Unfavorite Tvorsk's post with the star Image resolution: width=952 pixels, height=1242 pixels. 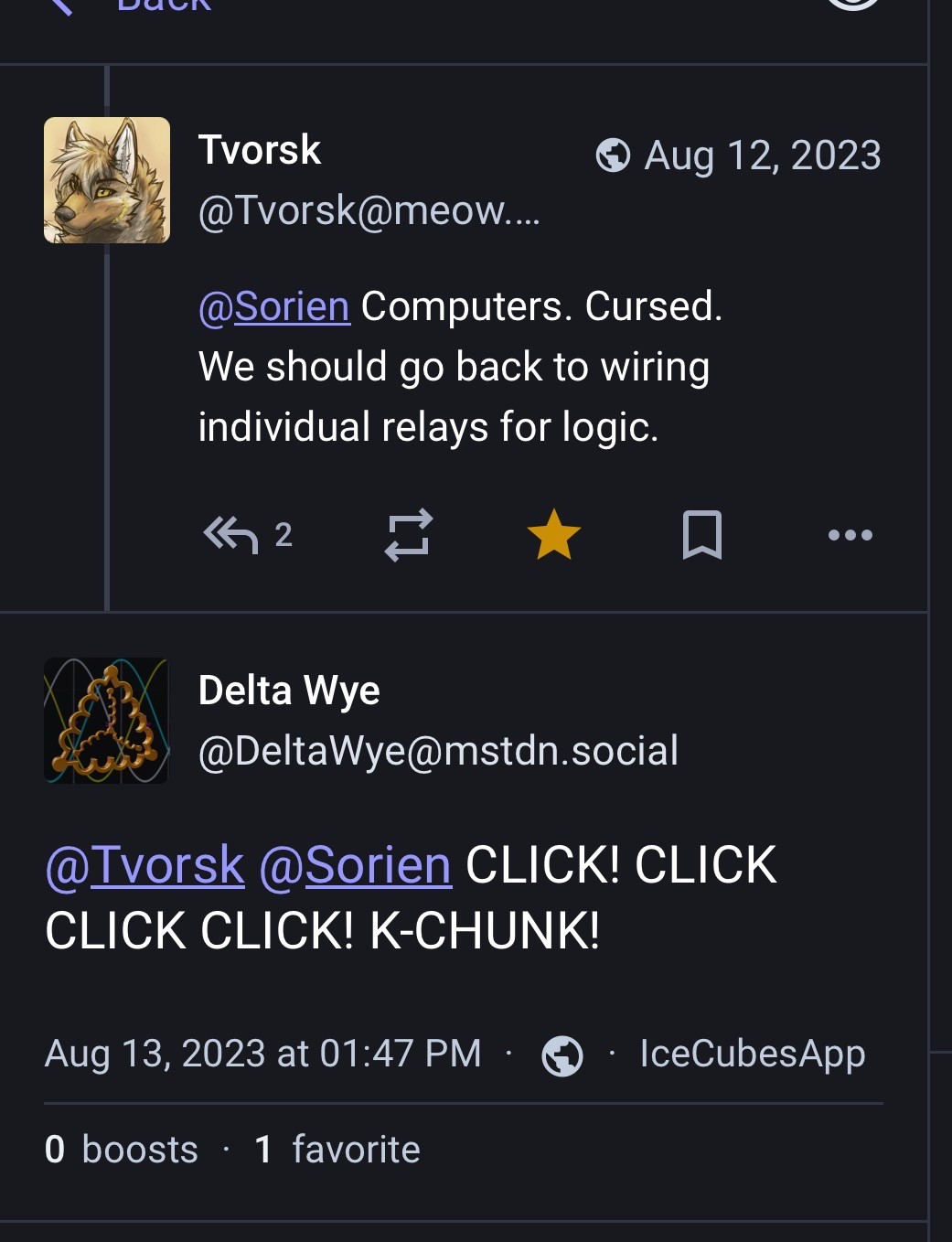pos(554,535)
